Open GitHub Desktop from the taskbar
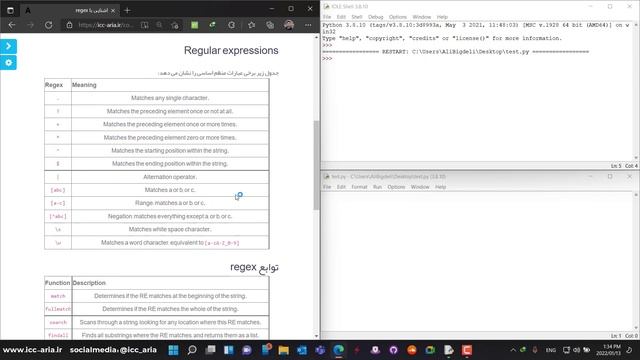Viewport: 640px width, 360px height. pos(393,350)
